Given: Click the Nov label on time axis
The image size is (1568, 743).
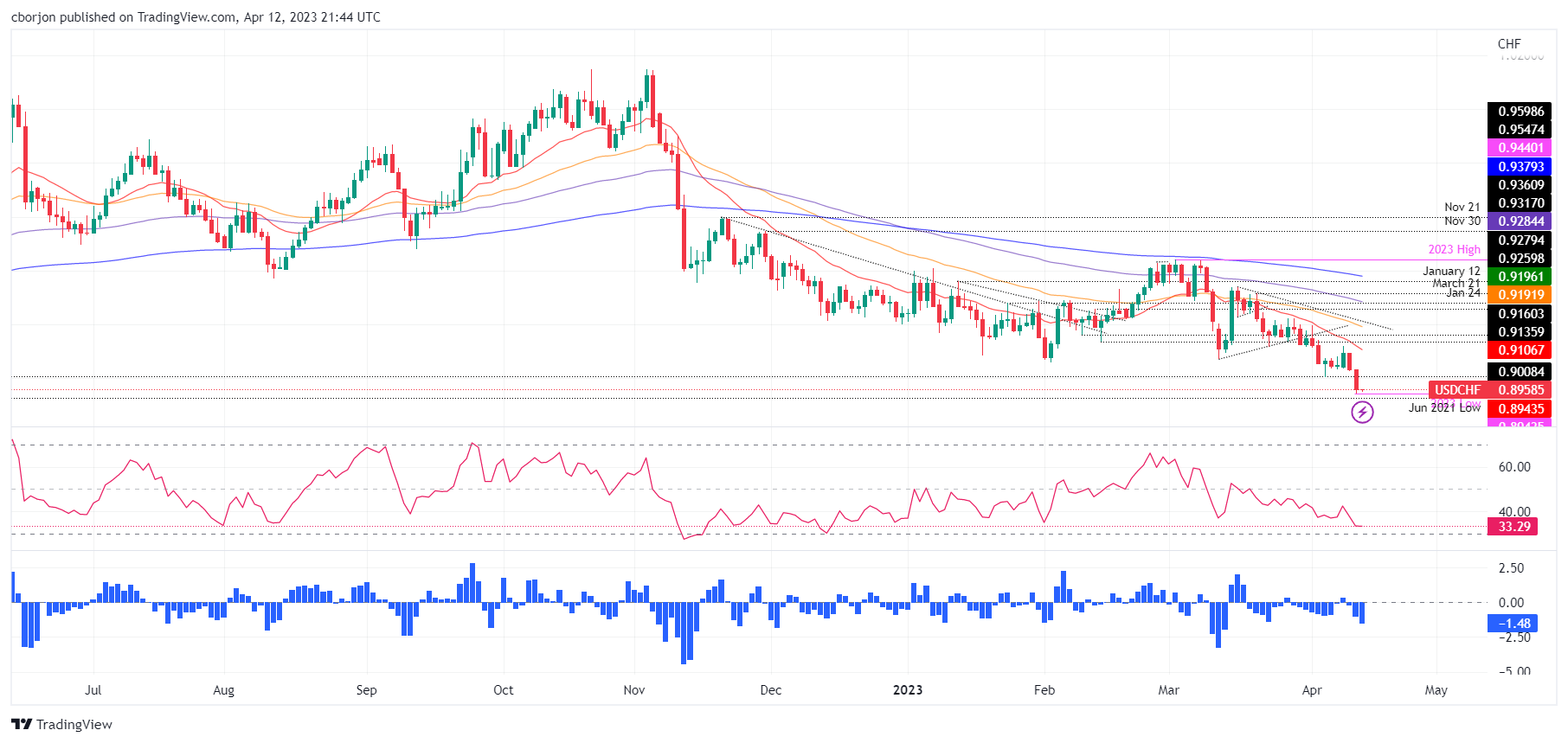Looking at the screenshot, I should (634, 690).
